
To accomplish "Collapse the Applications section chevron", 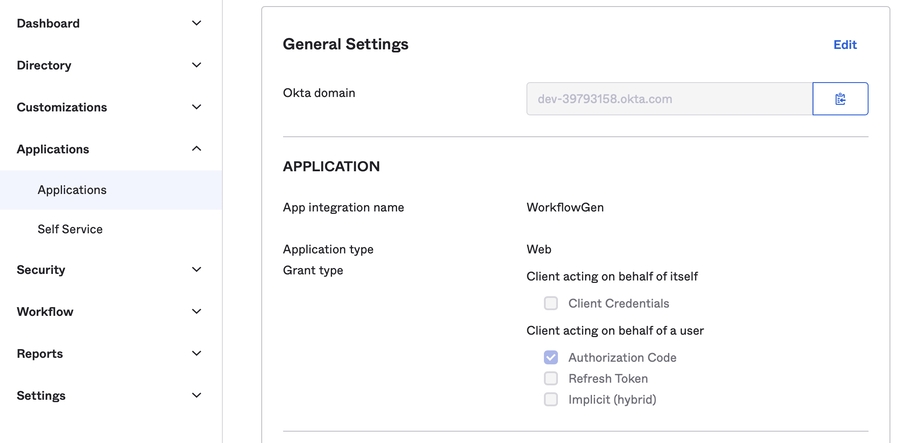I will [196, 149].
